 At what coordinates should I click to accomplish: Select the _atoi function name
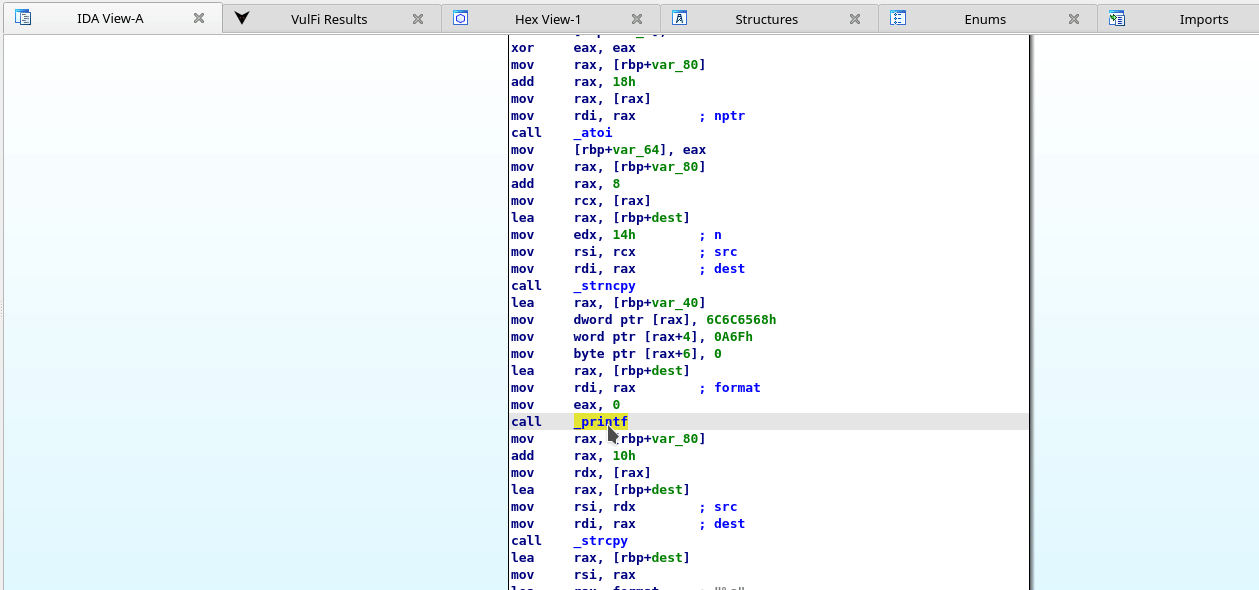[x=593, y=133]
